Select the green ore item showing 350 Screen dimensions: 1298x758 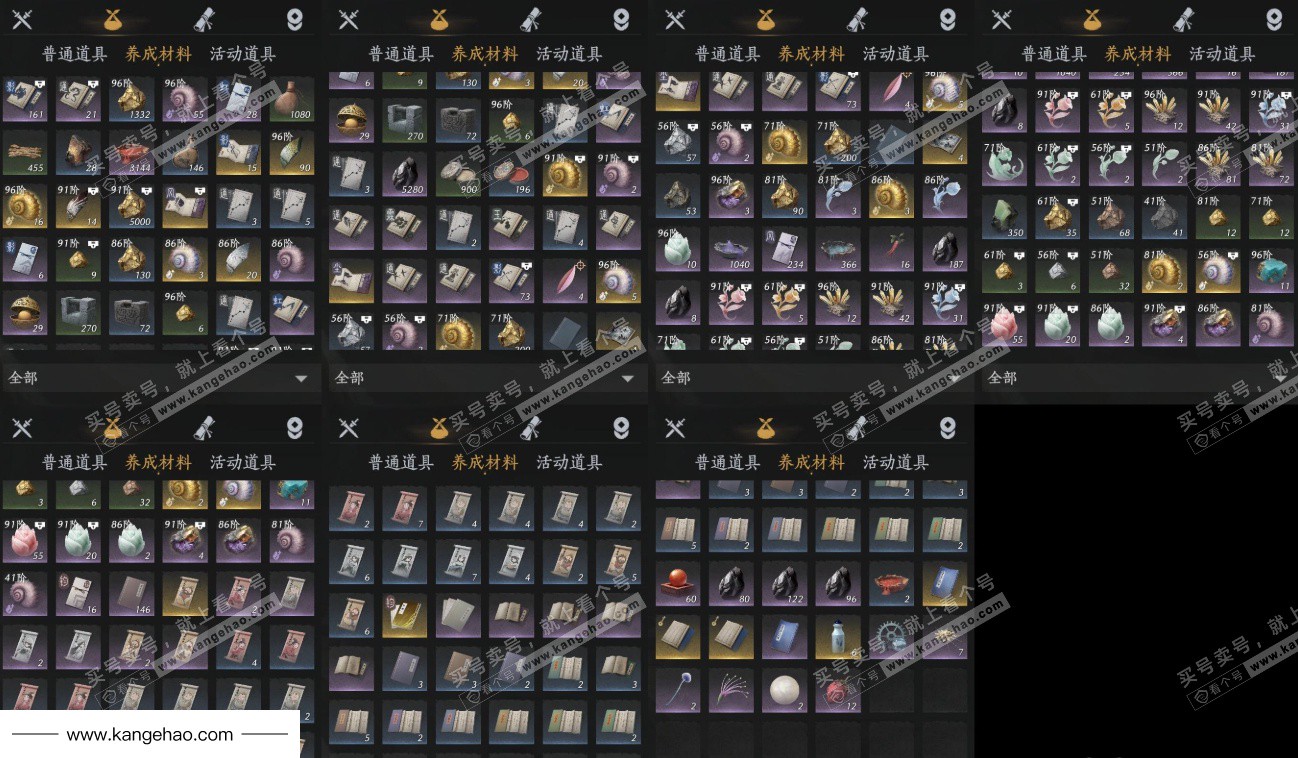tap(1003, 217)
